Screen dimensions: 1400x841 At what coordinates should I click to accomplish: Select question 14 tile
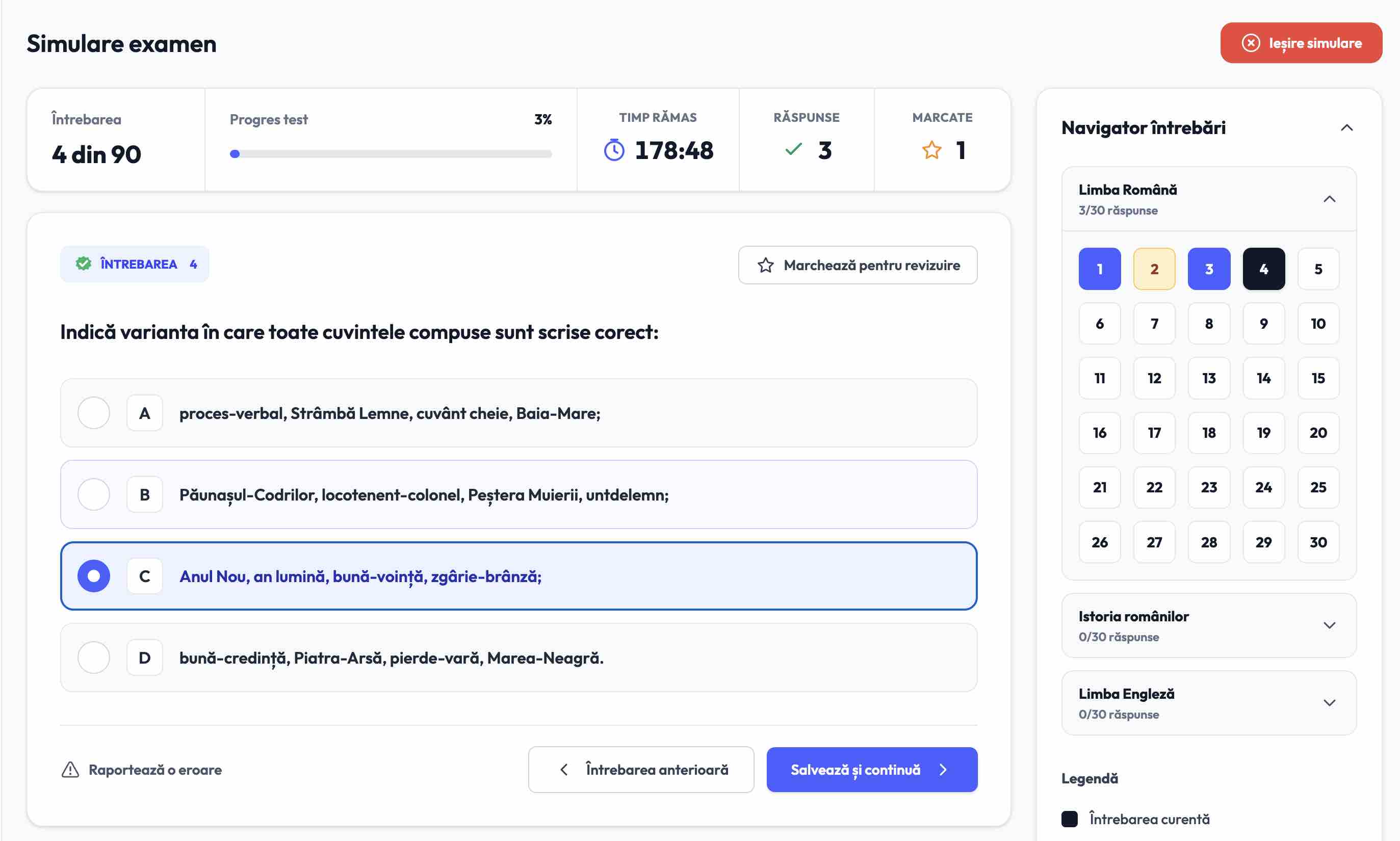(x=1263, y=378)
